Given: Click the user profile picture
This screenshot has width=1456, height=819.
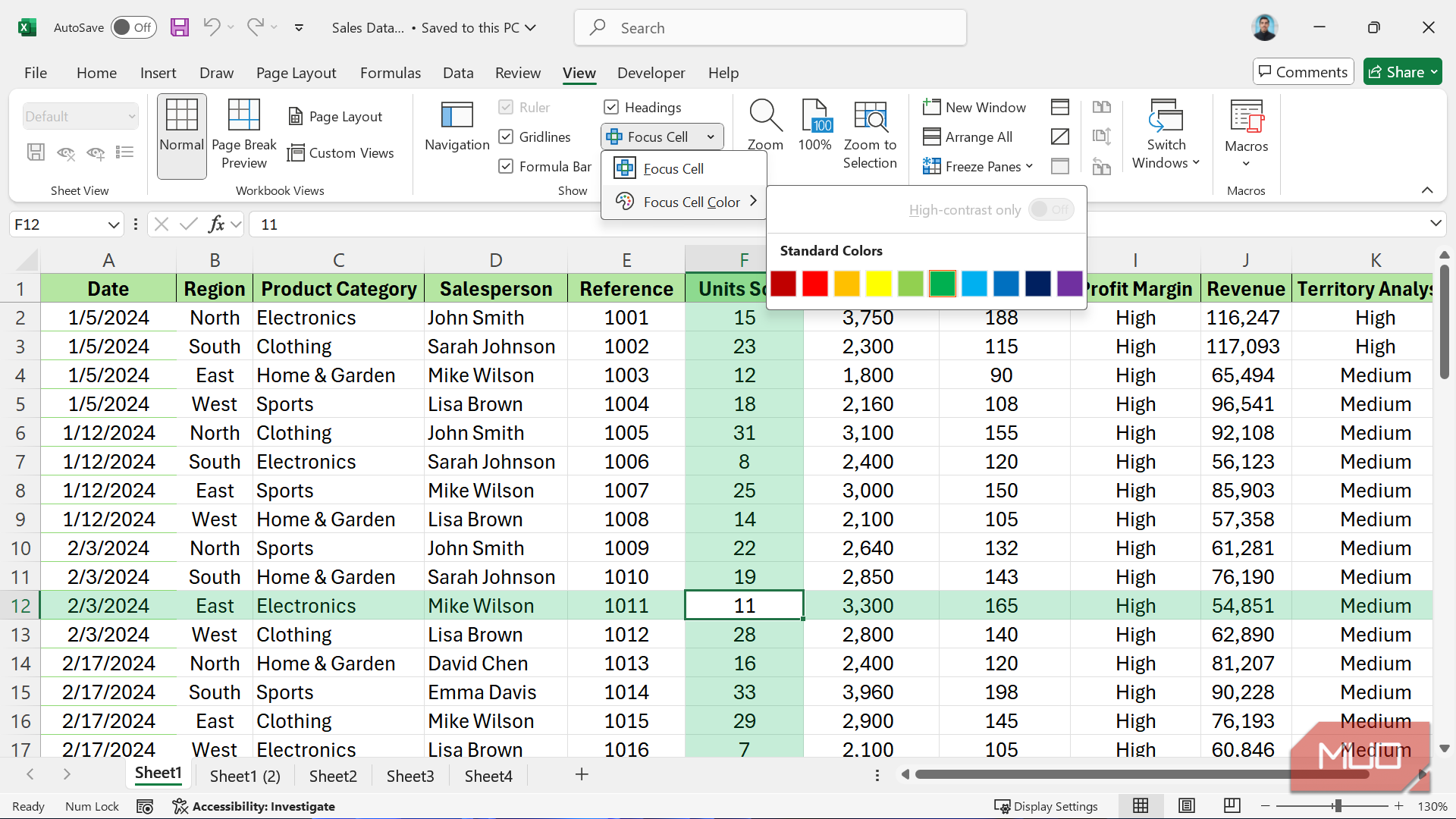Looking at the screenshot, I should [x=1265, y=27].
